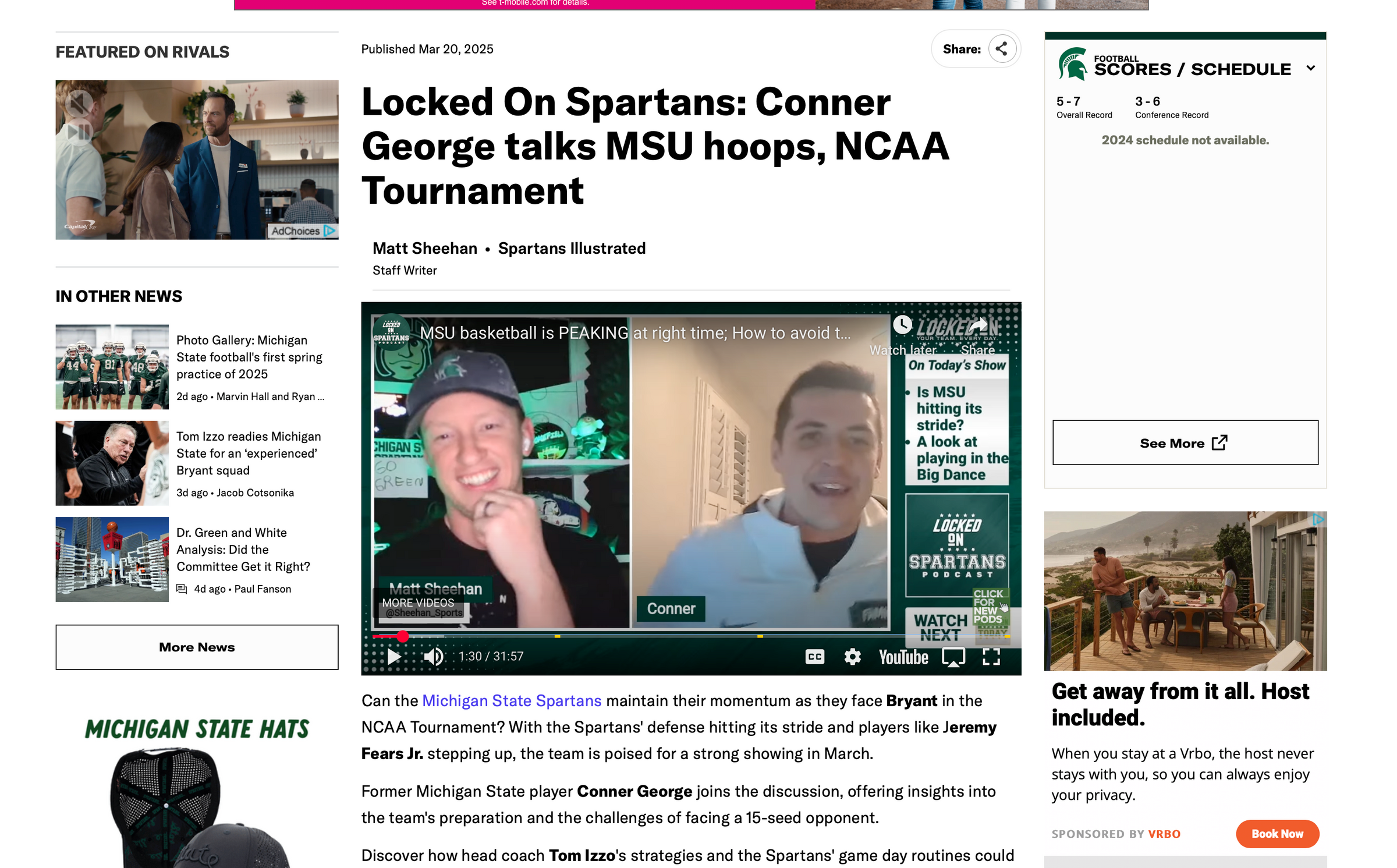This screenshot has height=868, width=1397.
Task: Click '2024 schedule not available.' text
Action: point(1185,140)
